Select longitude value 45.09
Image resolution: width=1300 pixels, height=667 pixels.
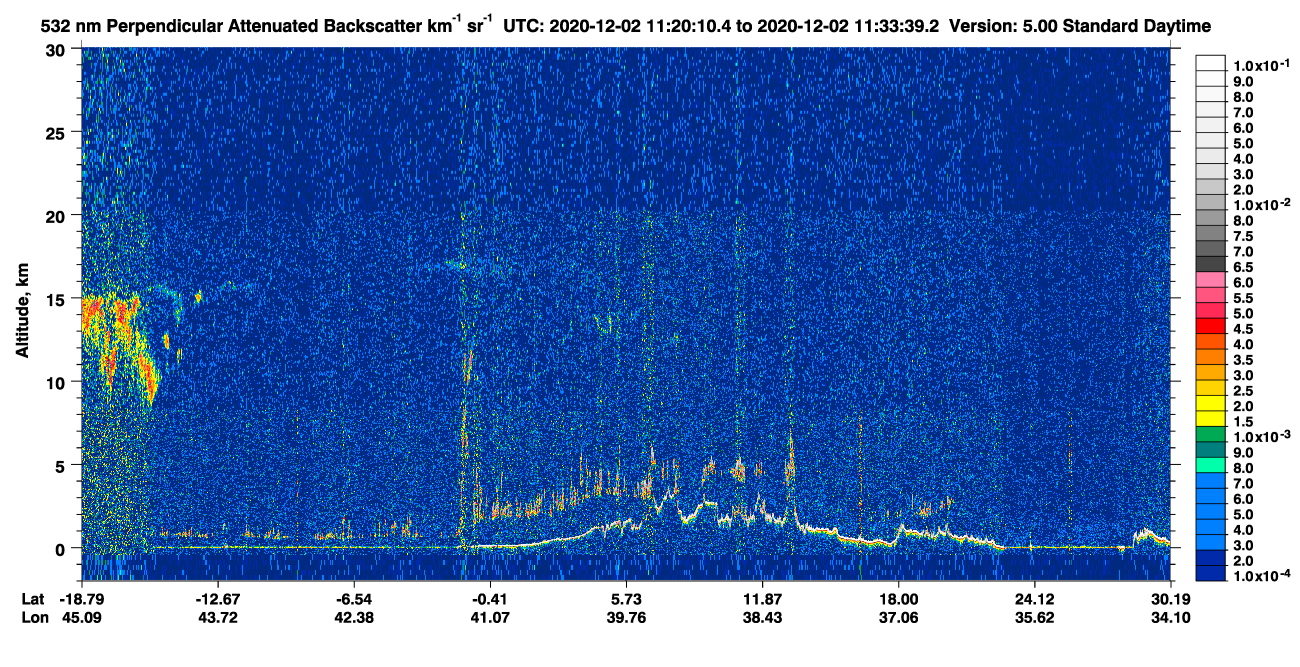click(81, 618)
